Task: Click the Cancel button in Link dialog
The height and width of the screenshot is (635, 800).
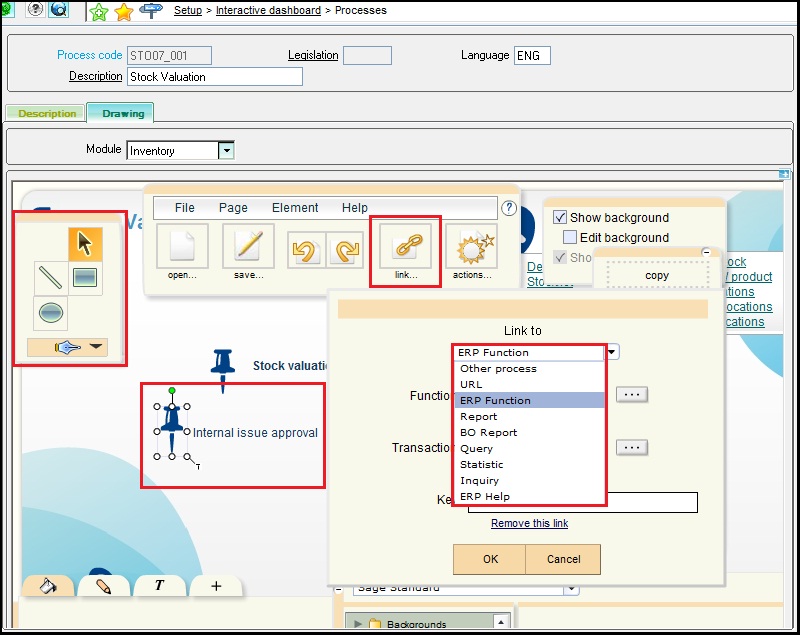Action: [563, 559]
